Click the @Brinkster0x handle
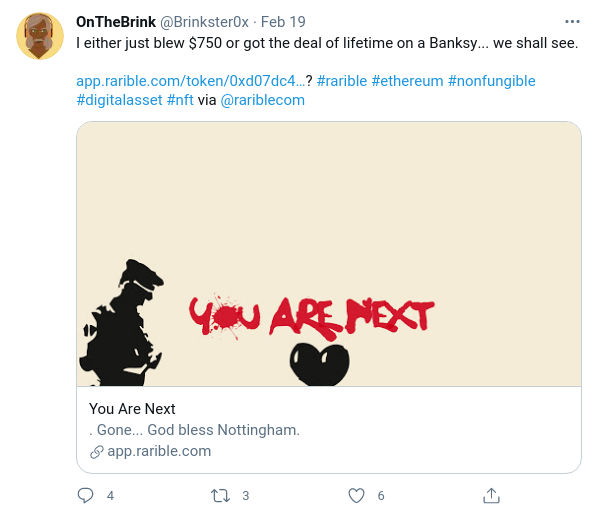Viewport: 598px width, 516px height. coord(204,22)
